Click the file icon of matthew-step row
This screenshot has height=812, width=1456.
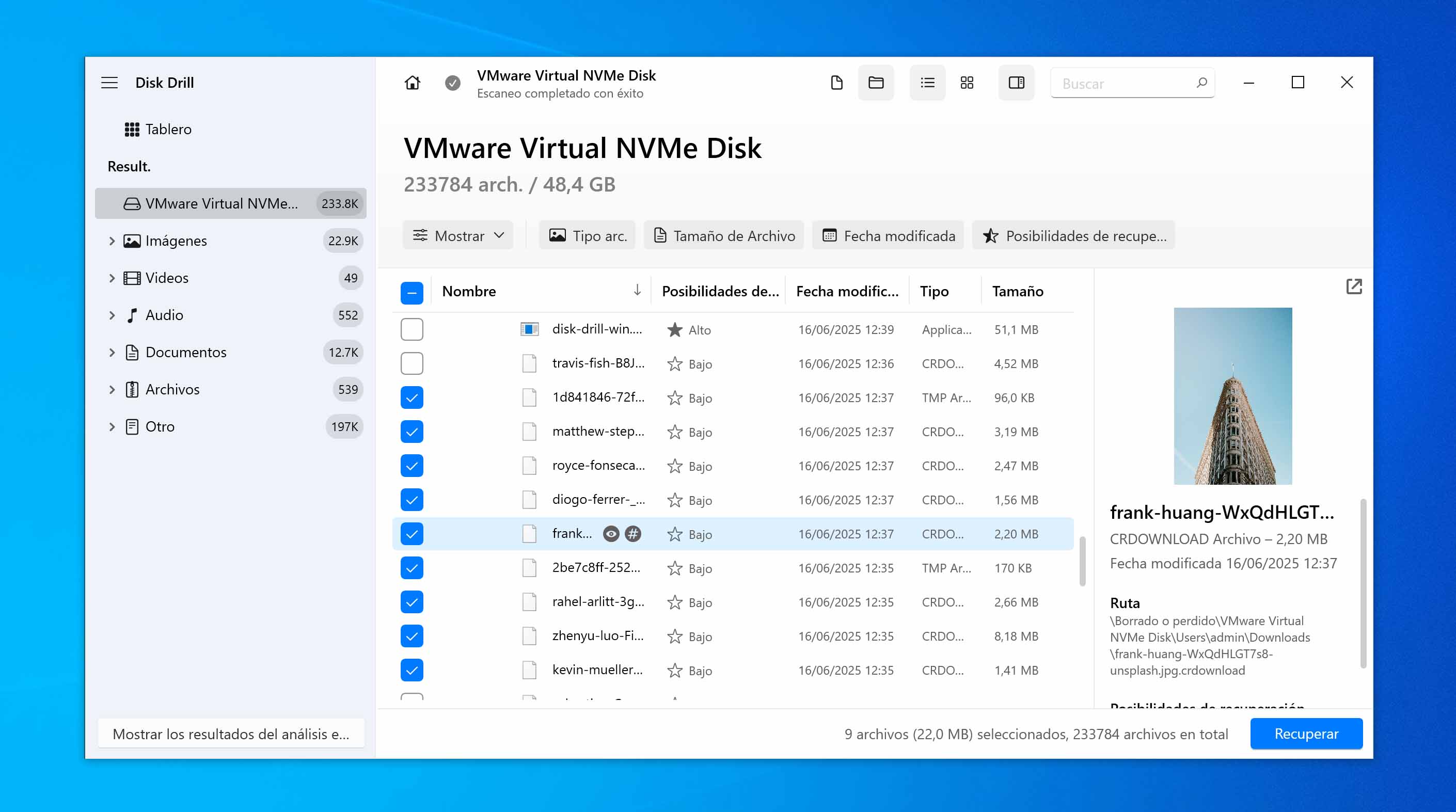pos(529,432)
